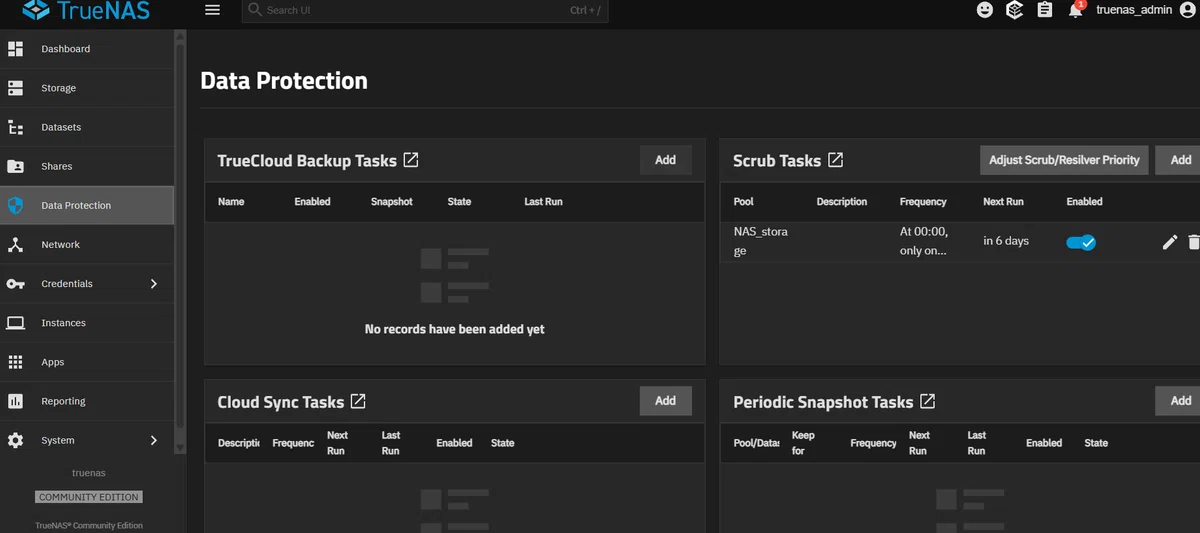
Task: Click the Credentials key icon
Action: 15,284
